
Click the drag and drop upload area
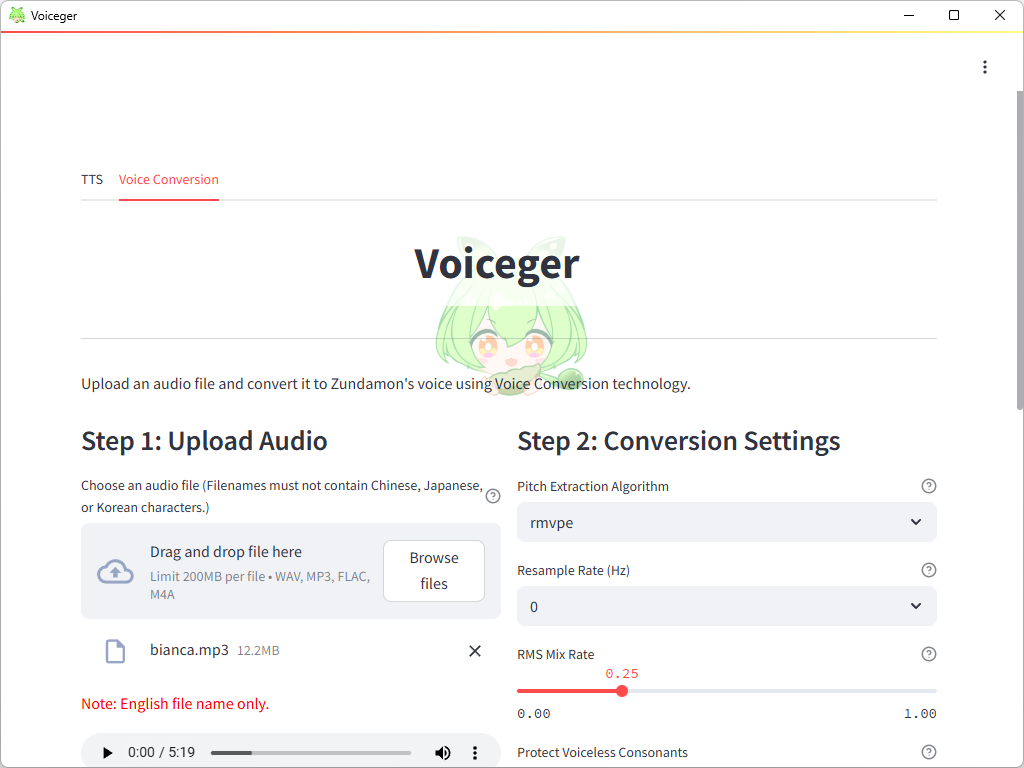tap(291, 571)
